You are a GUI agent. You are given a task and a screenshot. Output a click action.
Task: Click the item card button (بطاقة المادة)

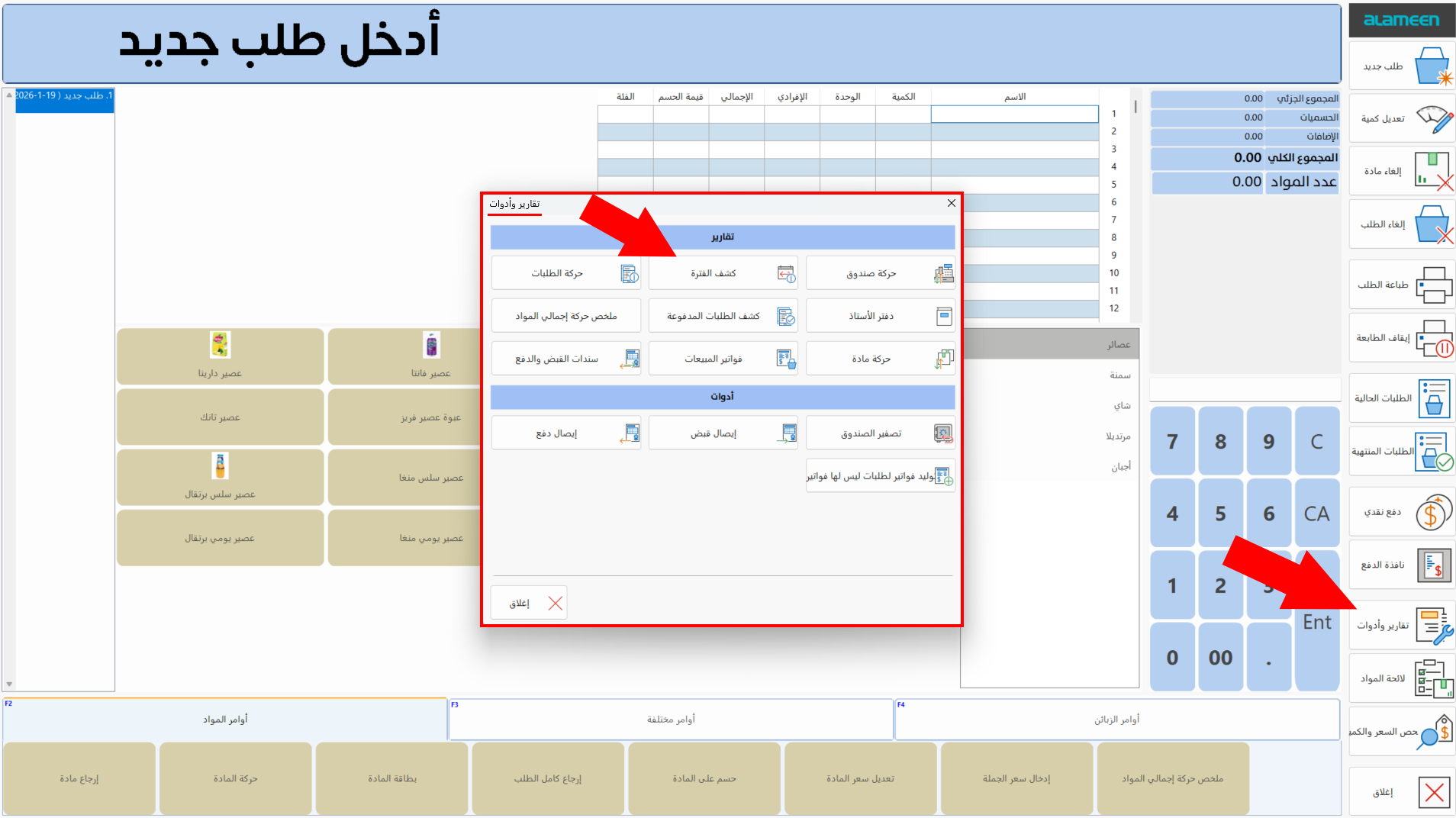click(392, 778)
